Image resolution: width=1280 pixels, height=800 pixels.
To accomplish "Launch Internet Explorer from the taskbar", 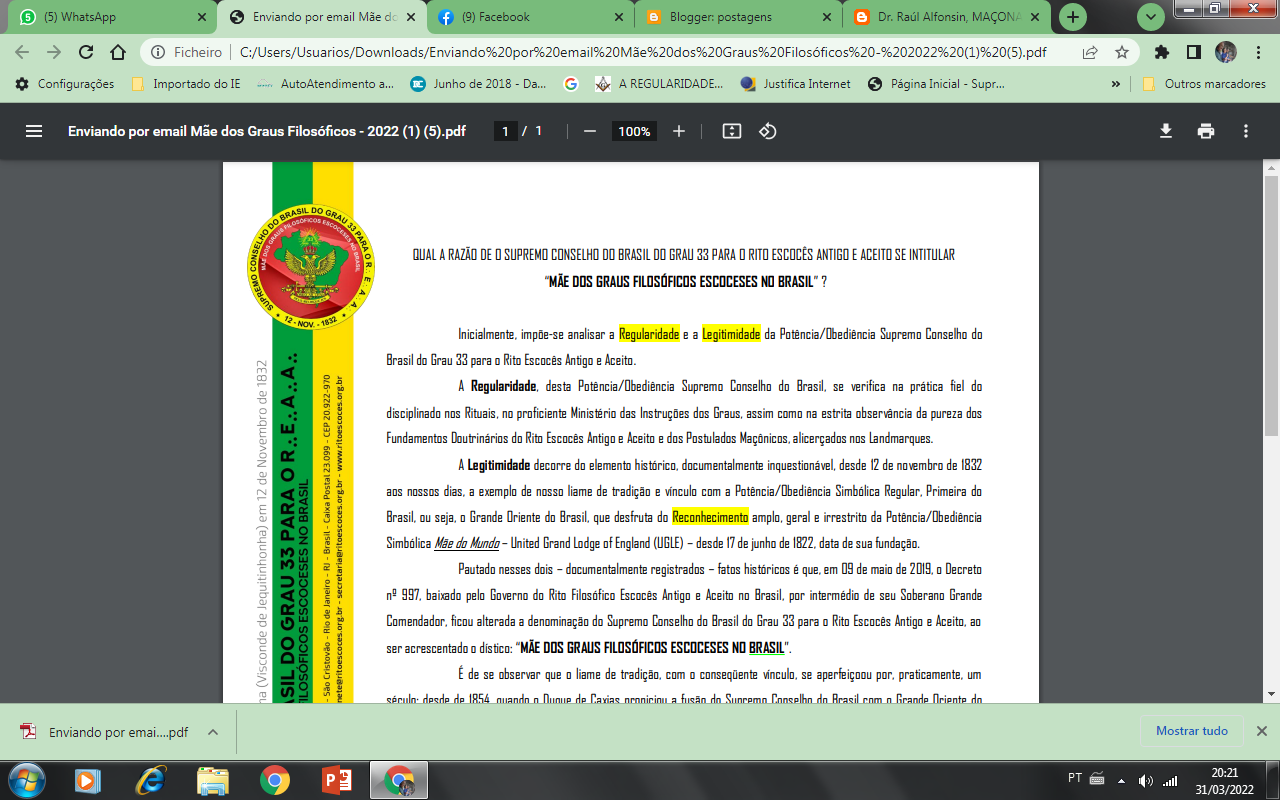I will [150, 779].
